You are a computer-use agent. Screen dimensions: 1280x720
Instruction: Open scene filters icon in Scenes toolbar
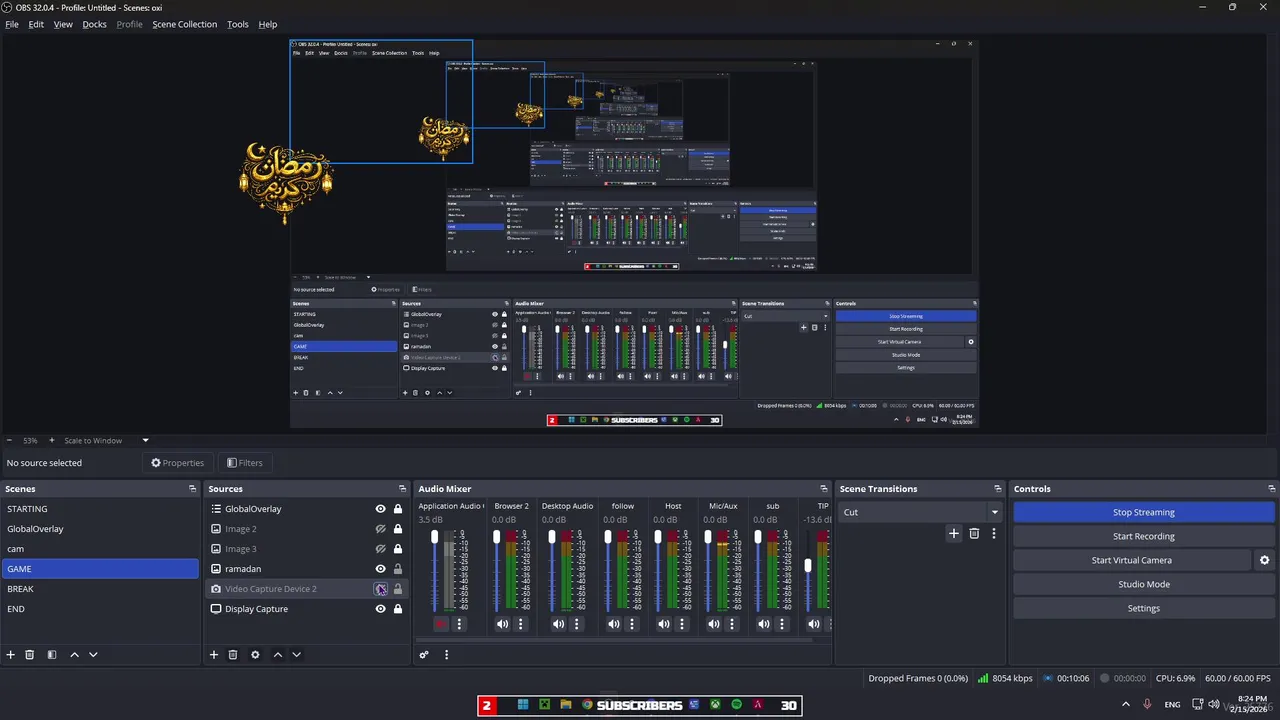[52, 655]
